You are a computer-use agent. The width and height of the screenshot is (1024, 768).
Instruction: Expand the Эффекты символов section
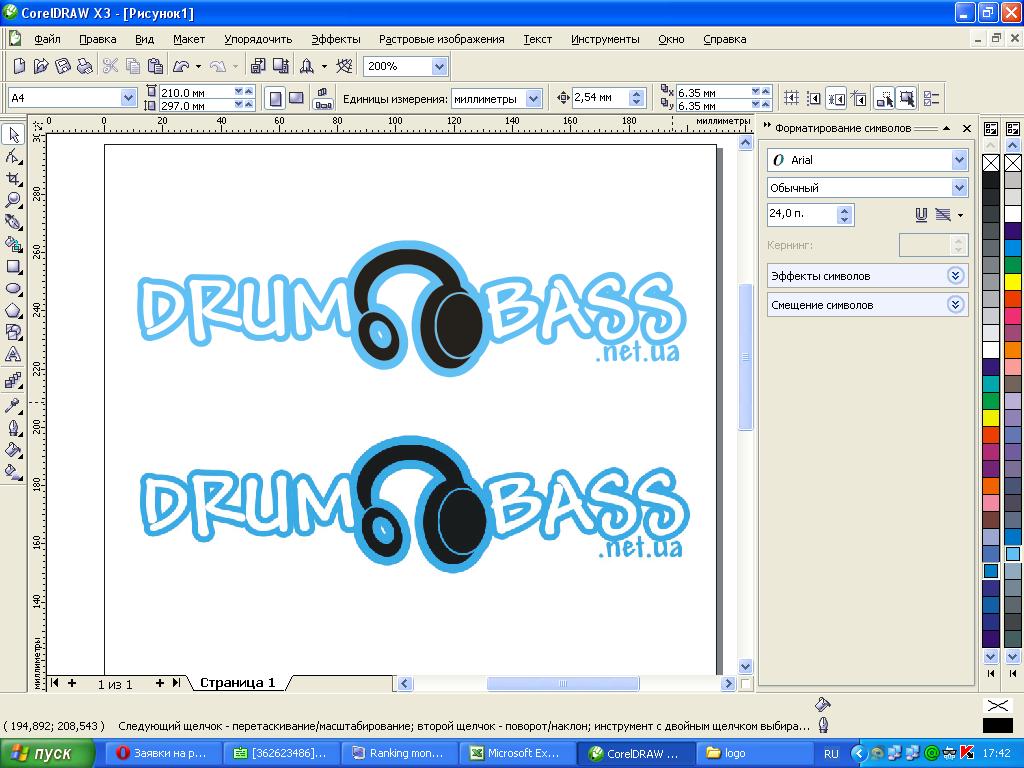(954, 276)
